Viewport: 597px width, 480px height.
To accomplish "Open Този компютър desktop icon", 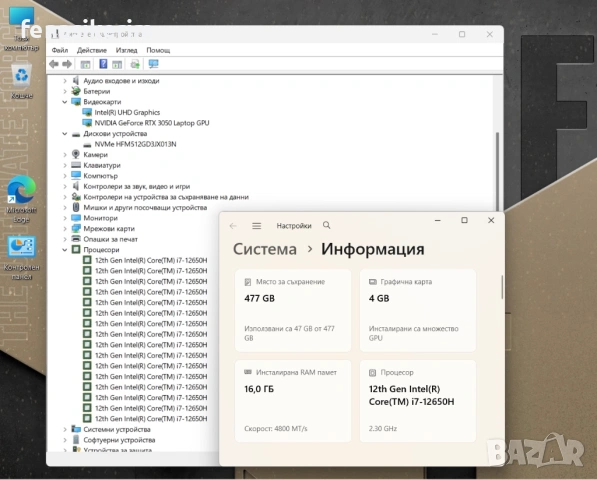I will click(21, 30).
